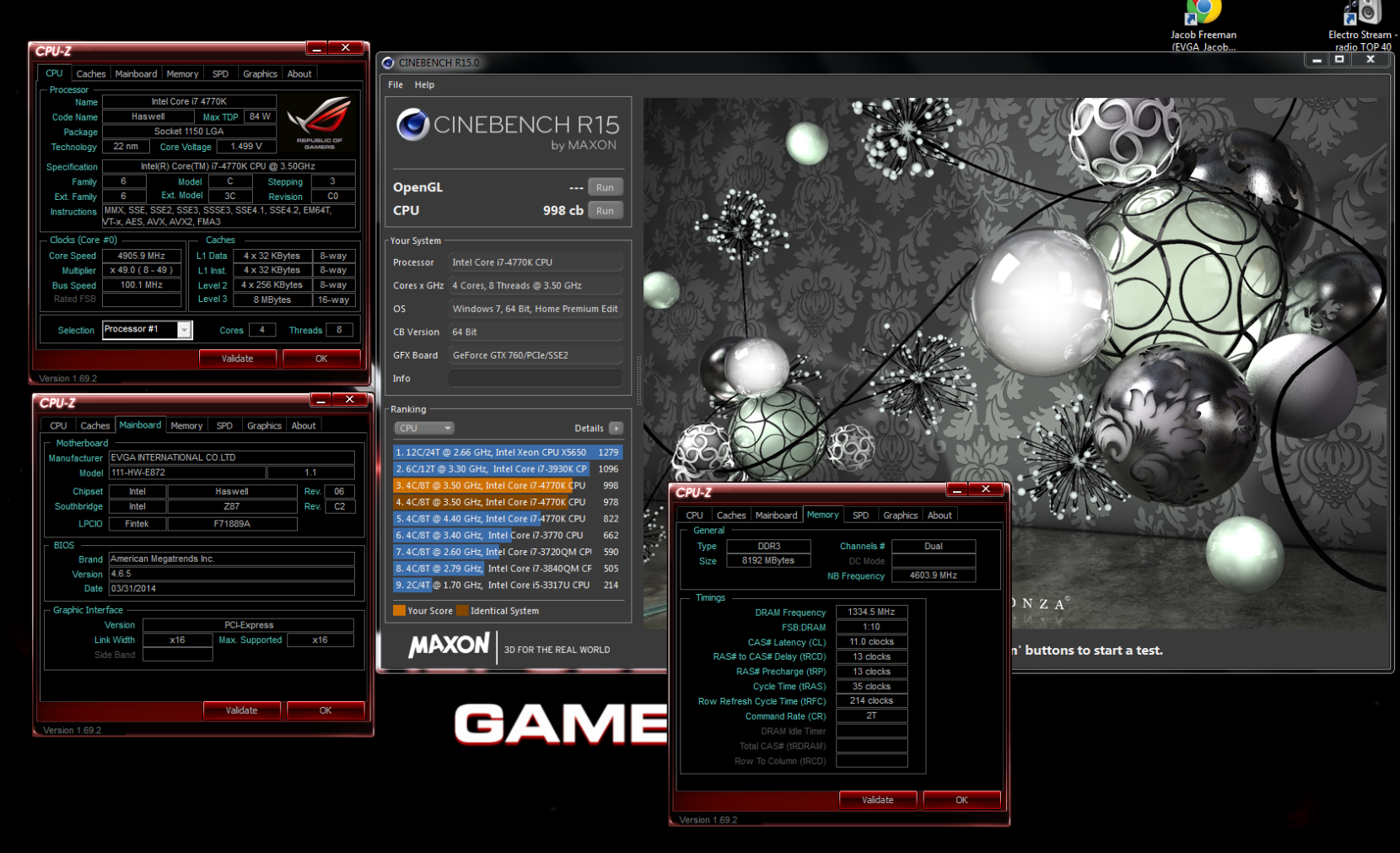Run the OpenGL benchmark

tap(605, 187)
